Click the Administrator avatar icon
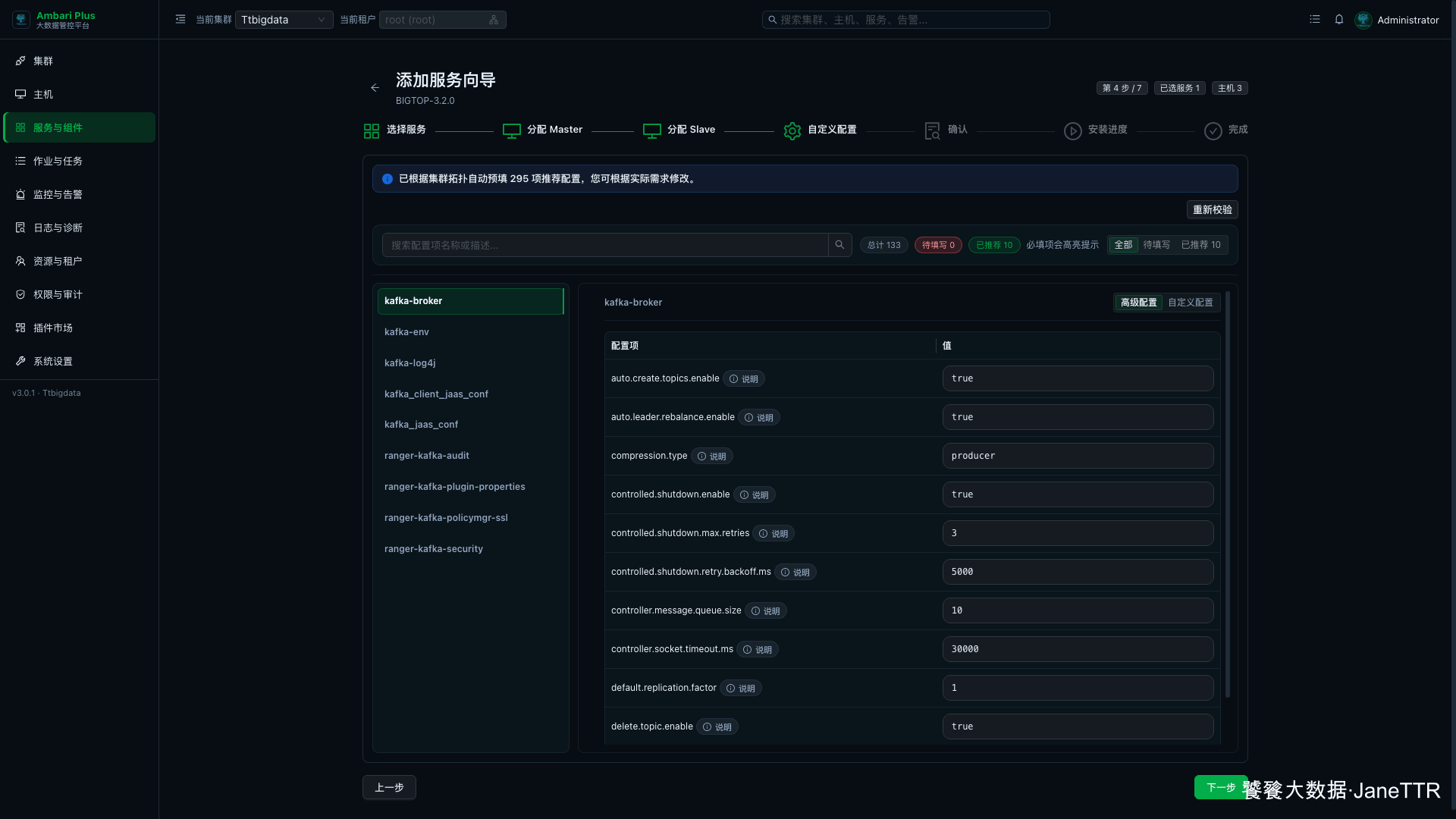Image resolution: width=1456 pixels, height=819 pixels. click(1363, 20)
